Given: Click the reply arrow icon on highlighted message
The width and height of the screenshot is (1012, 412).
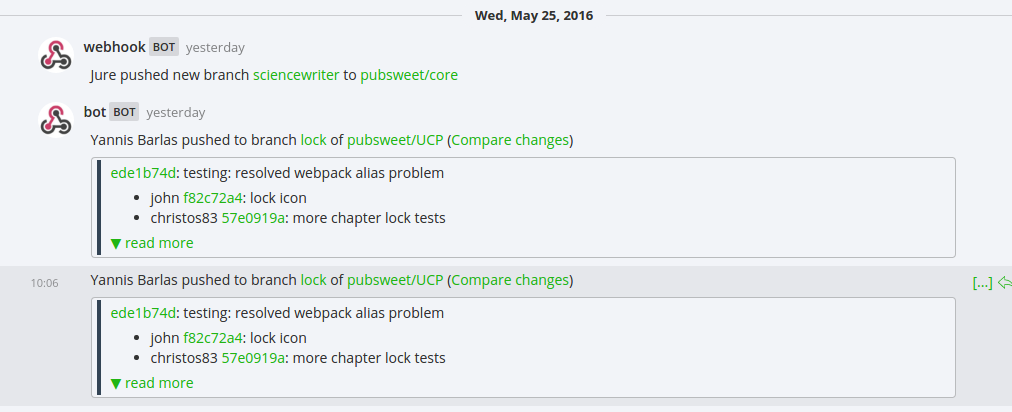Looking at the screenshot, I should pos(1004,282).
